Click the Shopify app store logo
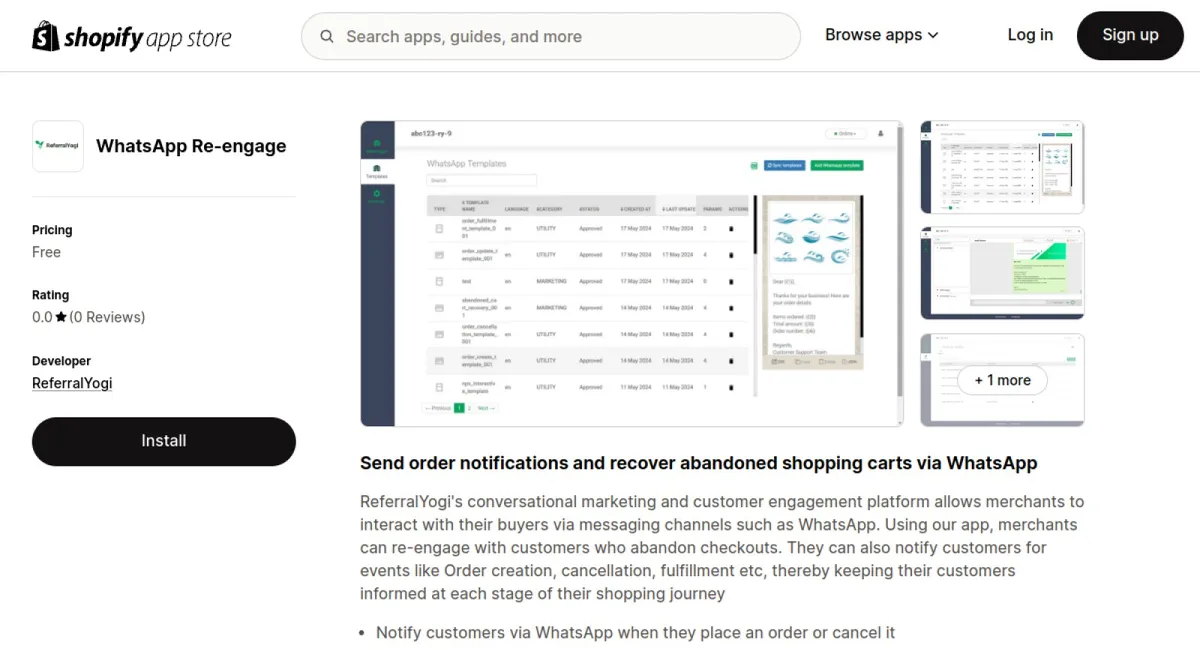 coord(132,37)
